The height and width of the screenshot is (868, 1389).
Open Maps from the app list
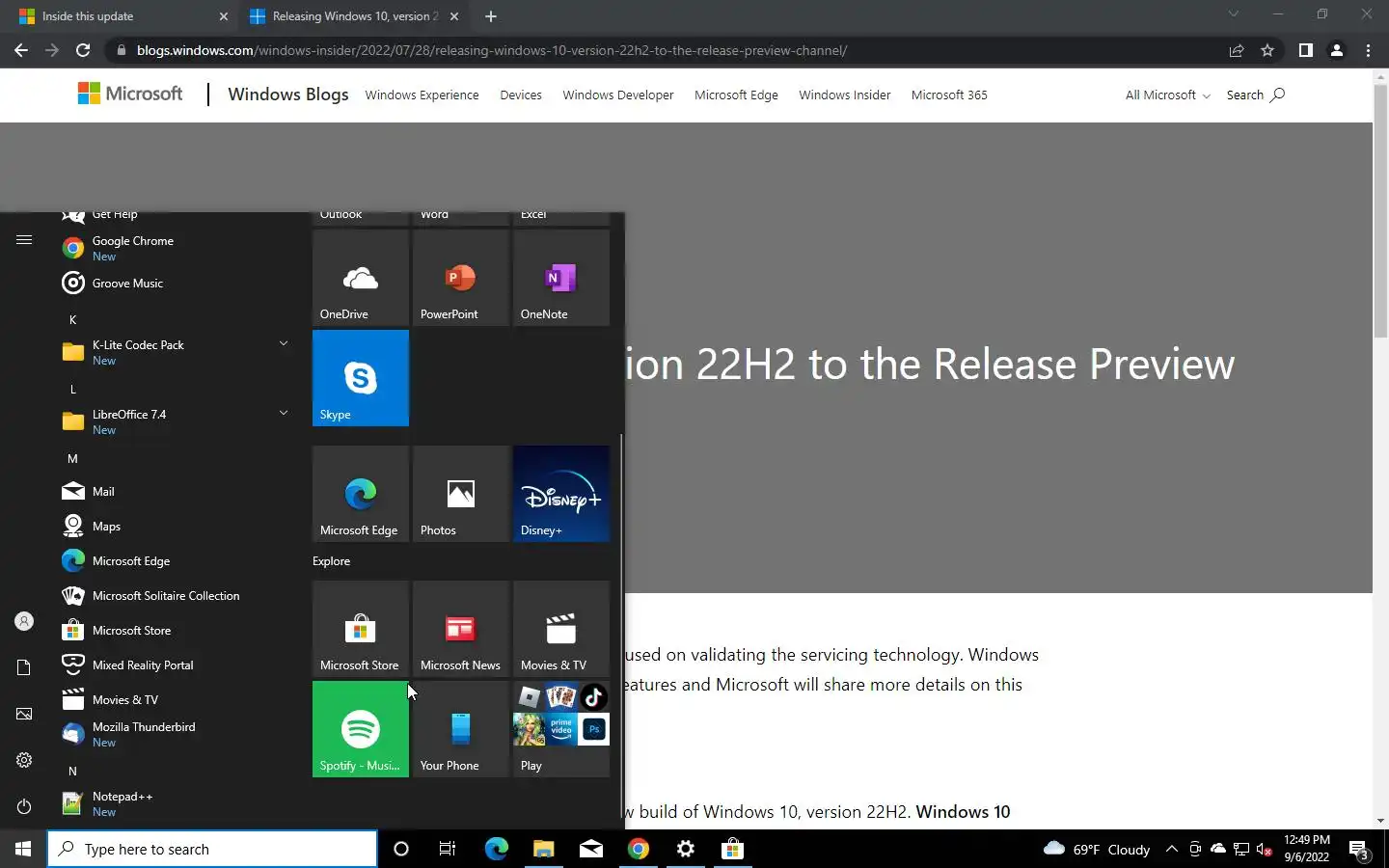click(x=177, y=526)
